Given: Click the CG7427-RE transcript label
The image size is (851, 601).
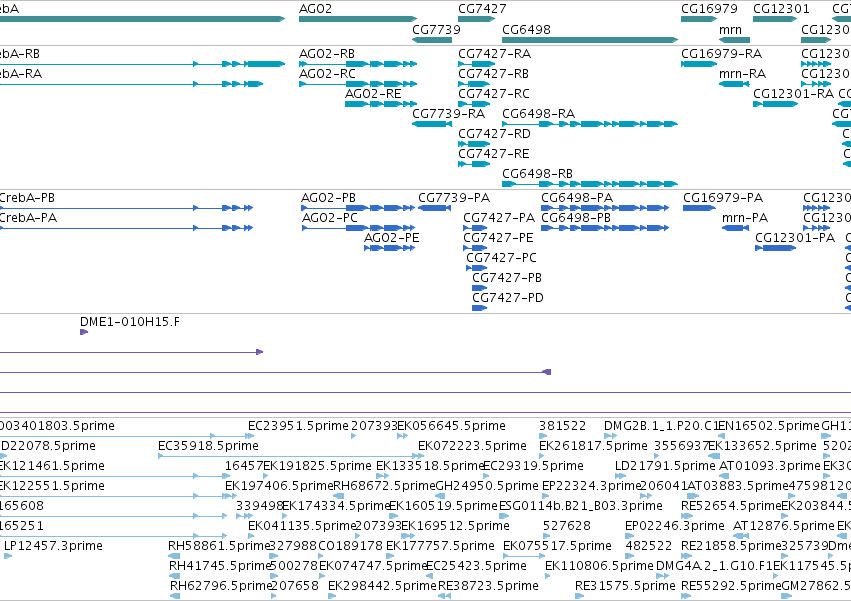Looking at the screenshot, I should [493, 154].
